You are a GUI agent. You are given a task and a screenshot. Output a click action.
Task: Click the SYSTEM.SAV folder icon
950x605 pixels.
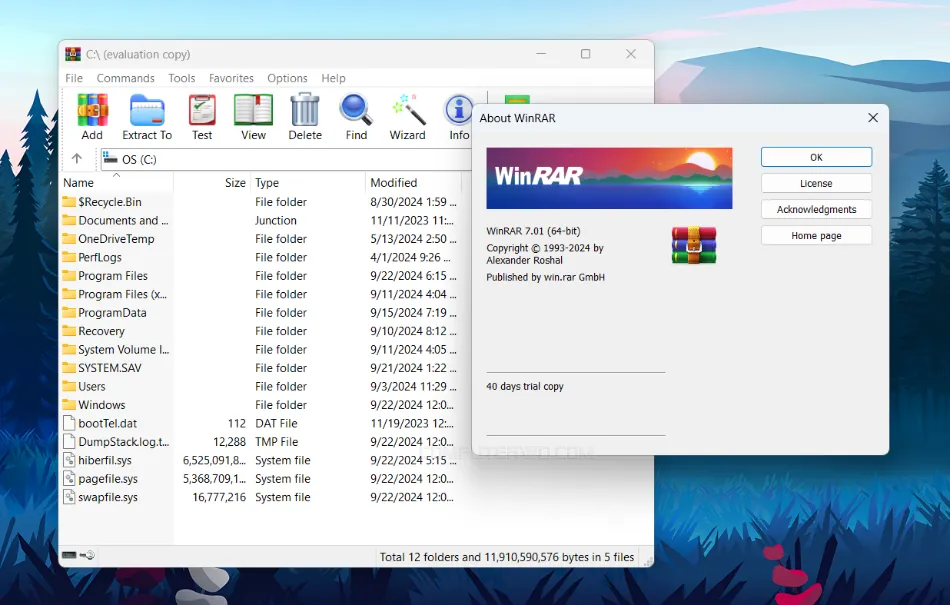pyautogui.click(x=69, y=368)
